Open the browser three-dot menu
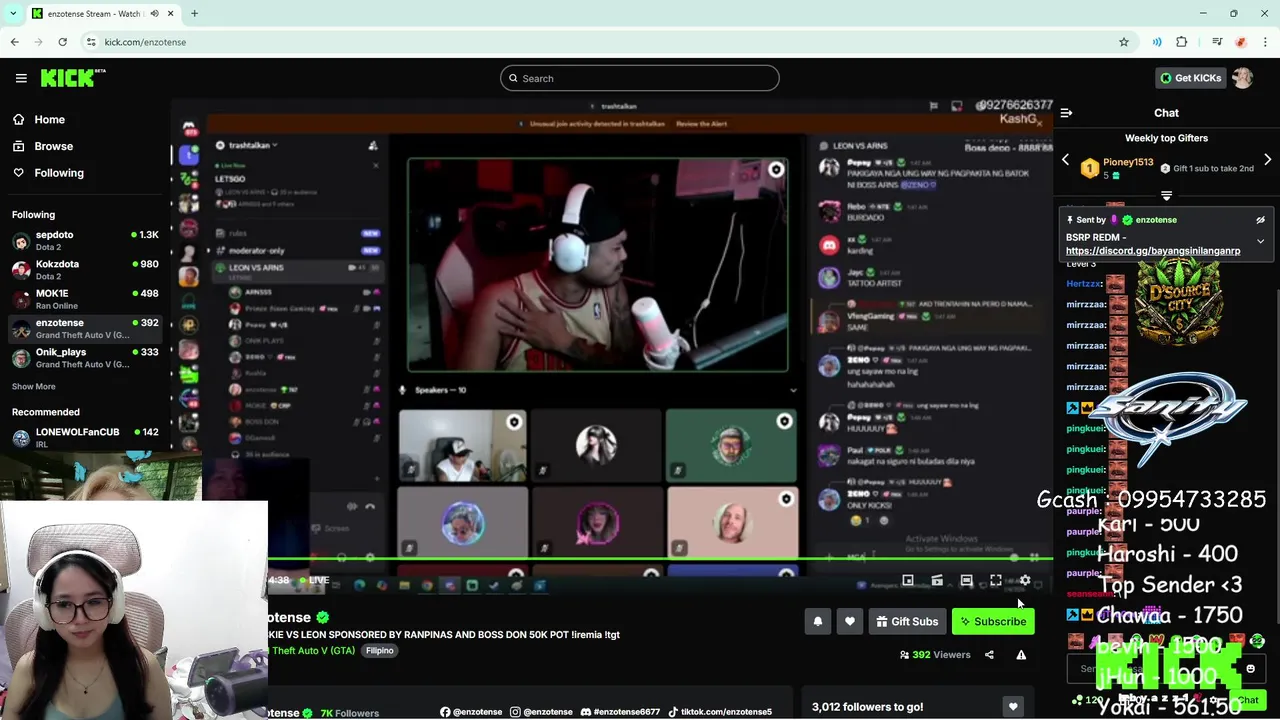The image size is (1280, 720). (x=1265, y=42)
